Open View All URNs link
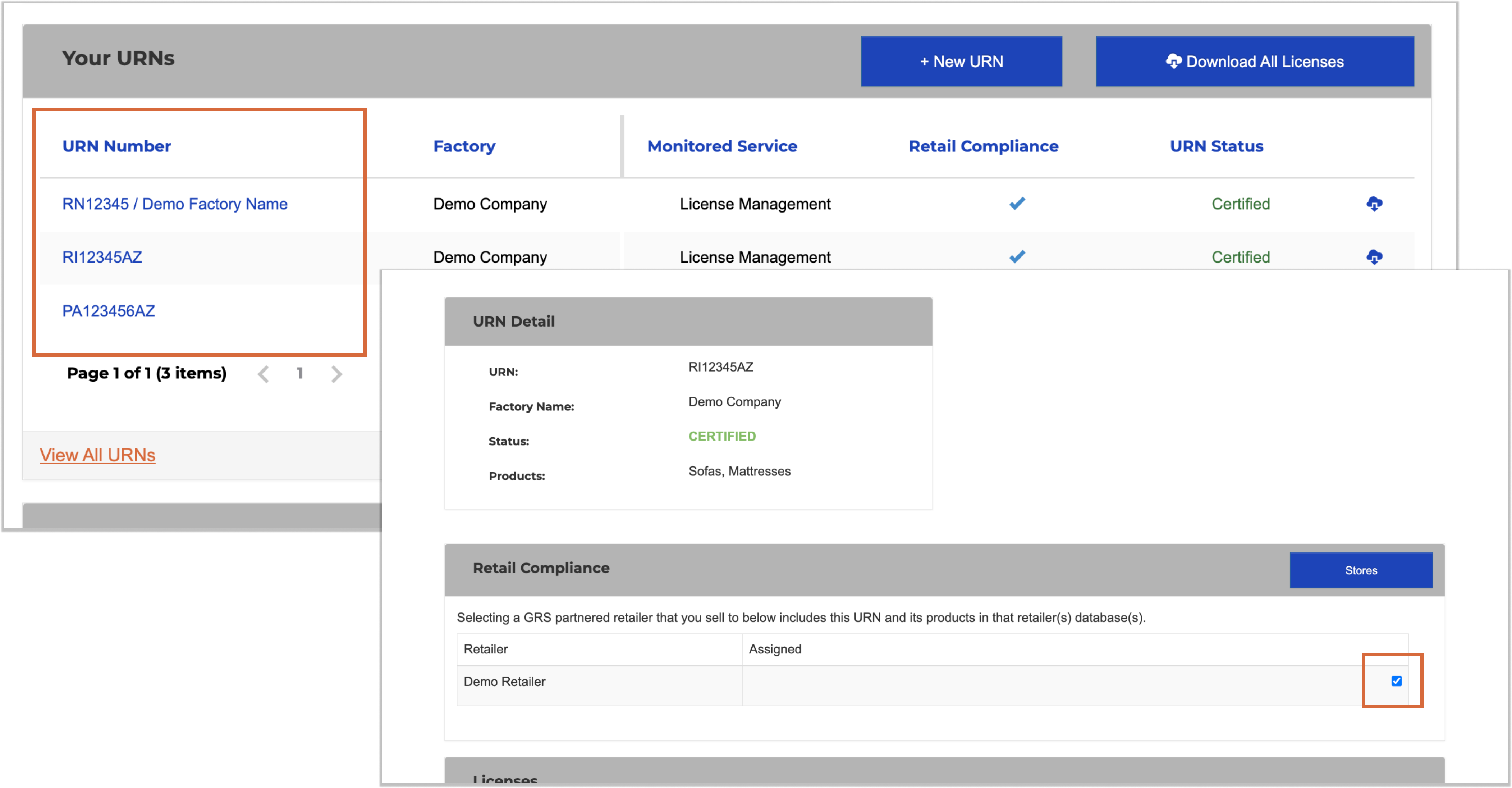 [x=97, y=455]
